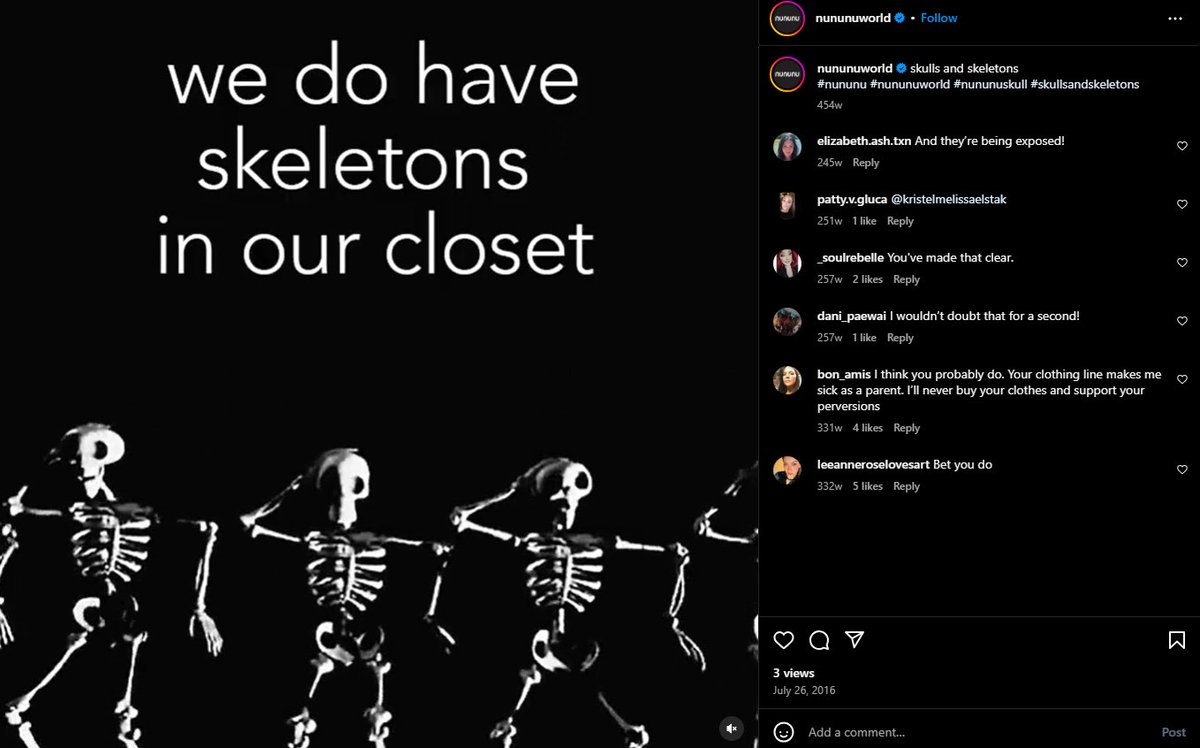Viewport: 1200px width, 748px height.
Task: Open the @kristelmelissaelstak mention
Action: pos(948,199)
